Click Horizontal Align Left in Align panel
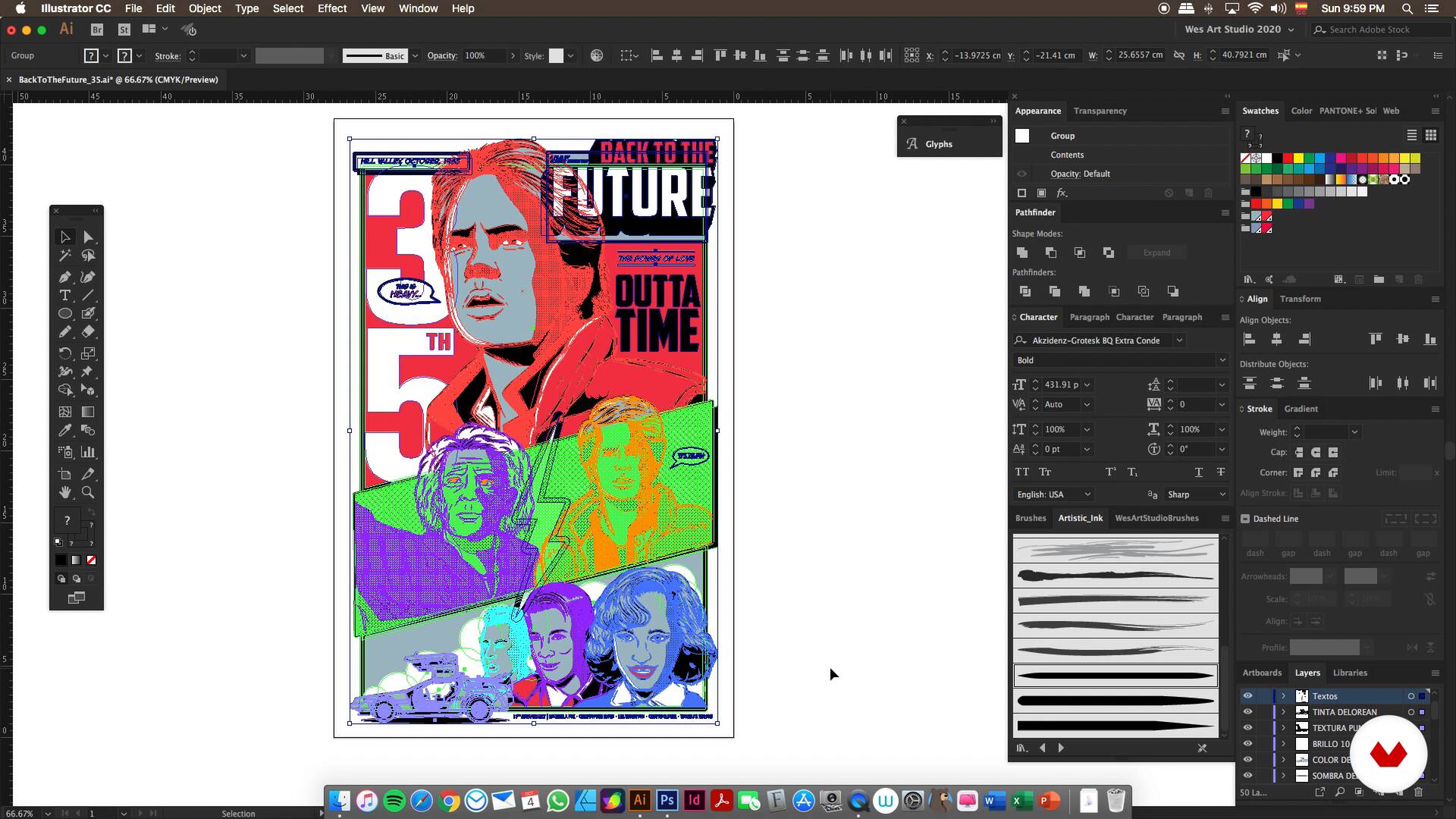Screen dimensions: 1456x819 pyautogui.click(x=1250, y=339)
